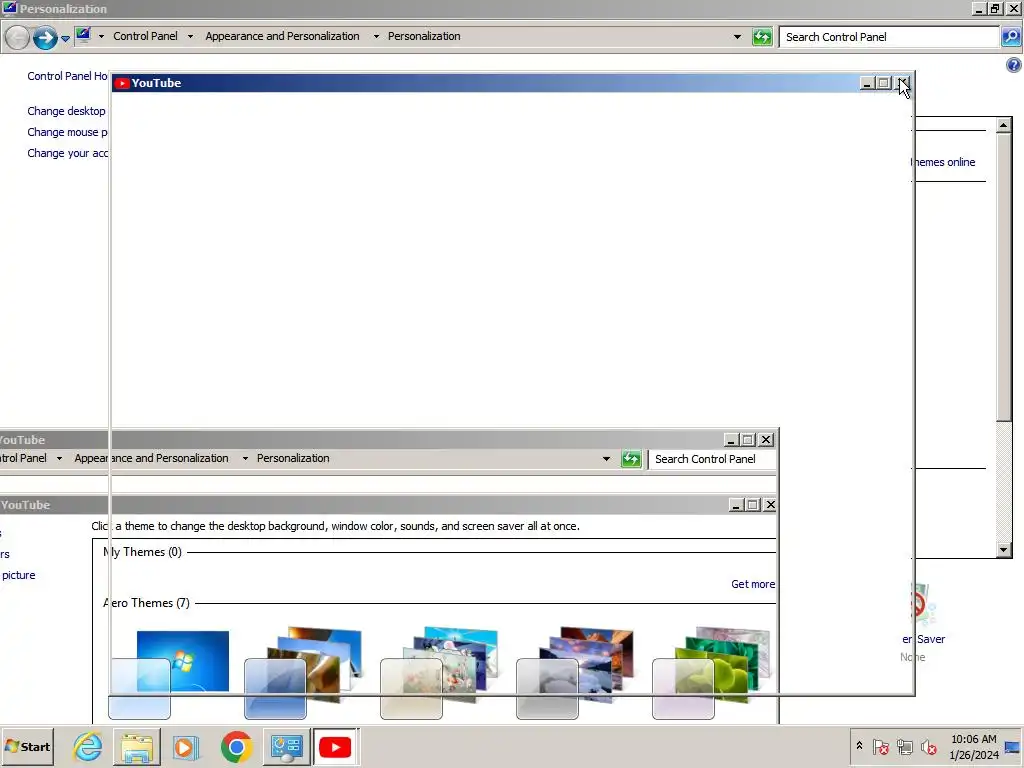Click the YouTube logo in the window title bar
The height and width of the screenshot is (768, 1024).
point(122,83)
